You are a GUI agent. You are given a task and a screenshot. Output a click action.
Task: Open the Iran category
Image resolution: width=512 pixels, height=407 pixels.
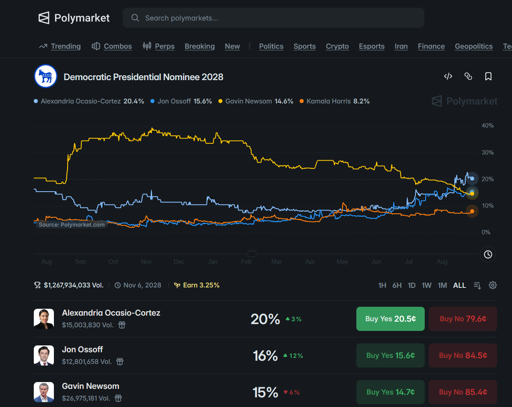point(401,47)
